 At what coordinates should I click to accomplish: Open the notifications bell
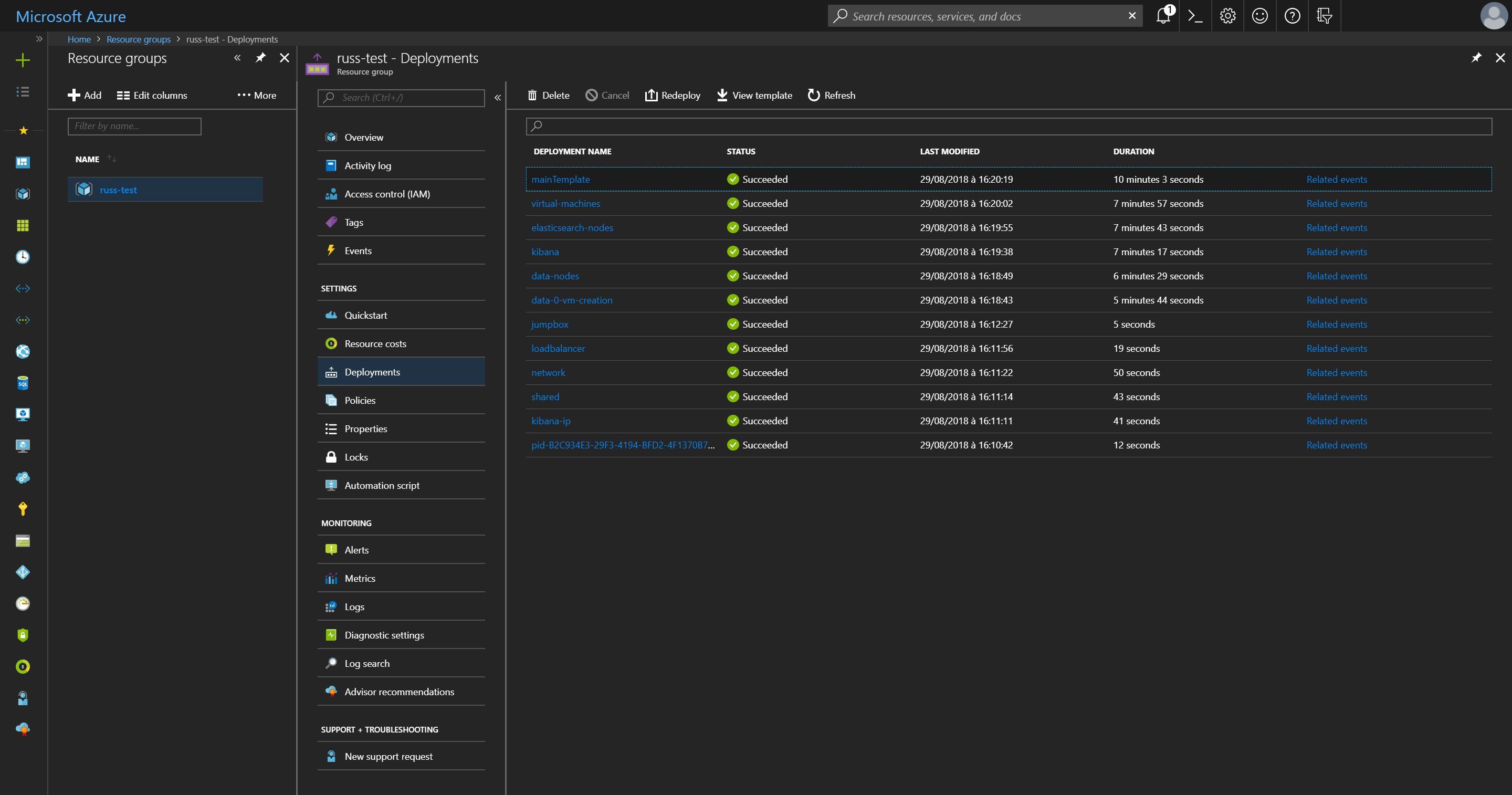point(1163,16)
